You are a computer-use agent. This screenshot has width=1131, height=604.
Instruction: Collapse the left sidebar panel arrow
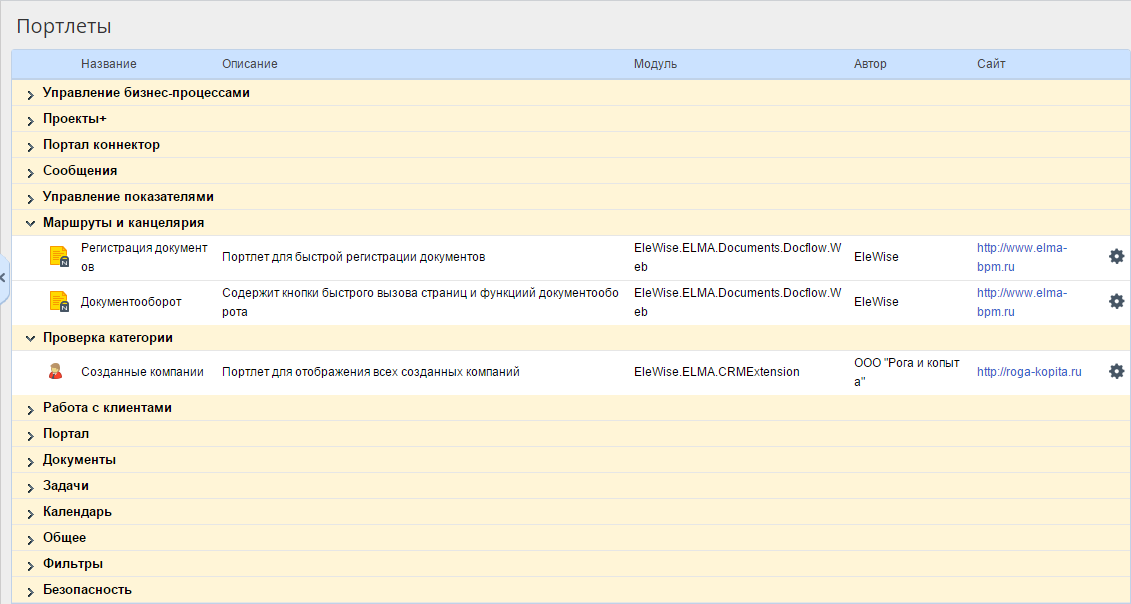click(x=3, y=278)
